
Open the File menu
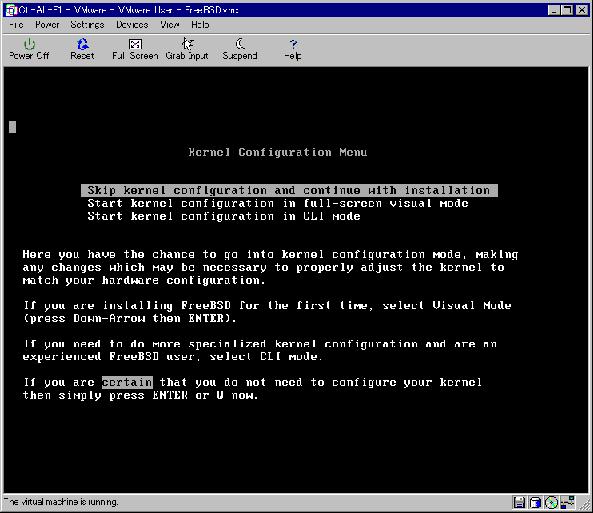[16, 25]
